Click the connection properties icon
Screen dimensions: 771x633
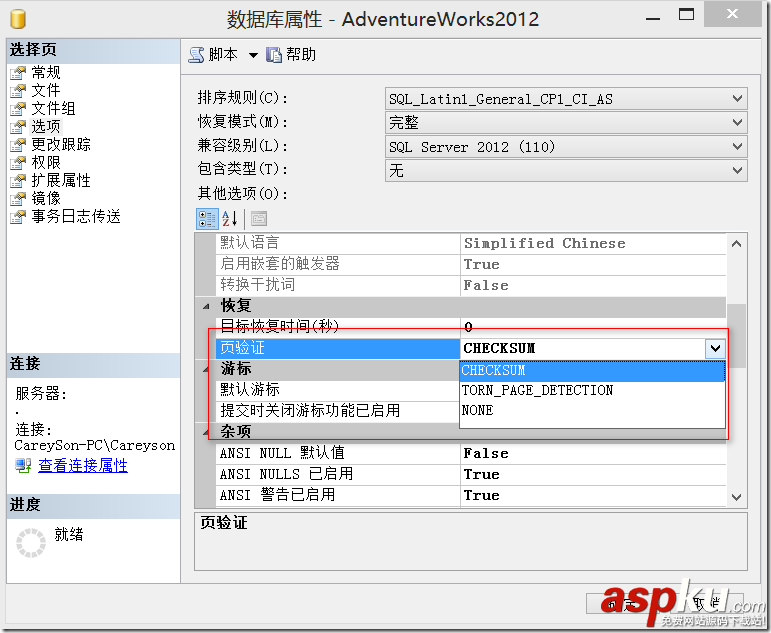[23, 465]
